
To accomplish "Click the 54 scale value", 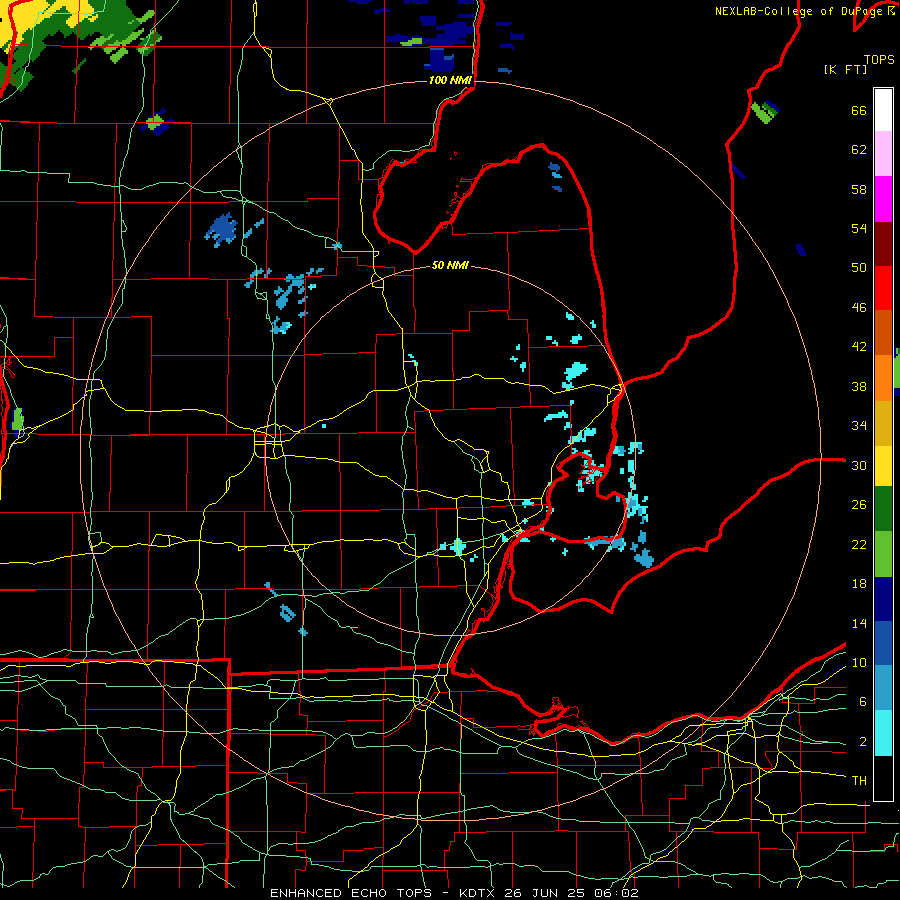I will click(859, 228).
